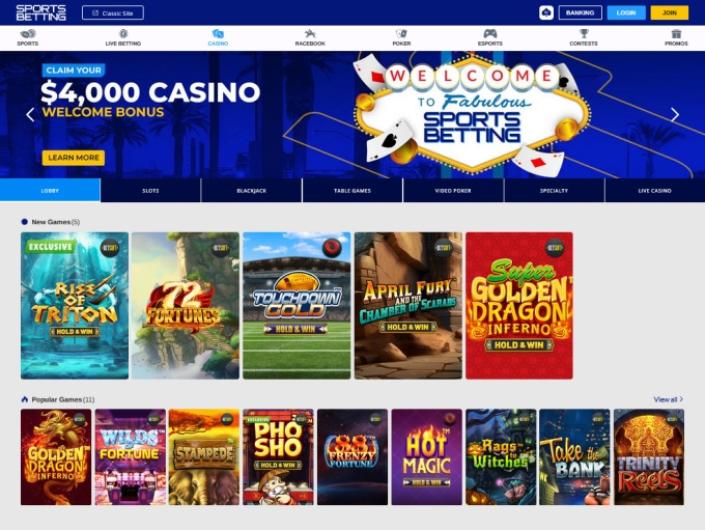The height and width of the screenshot is (530, 705).
Task: Click the cloud icon beside Banking
Action: click(x=546, y=13)
